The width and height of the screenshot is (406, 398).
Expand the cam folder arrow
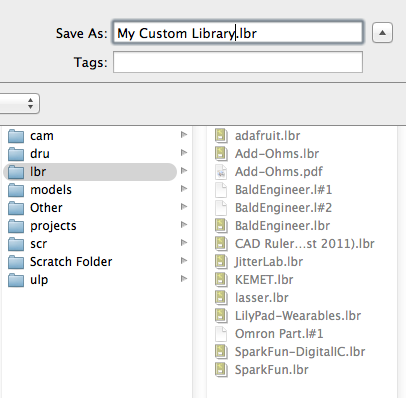click(x=184, y=135)
